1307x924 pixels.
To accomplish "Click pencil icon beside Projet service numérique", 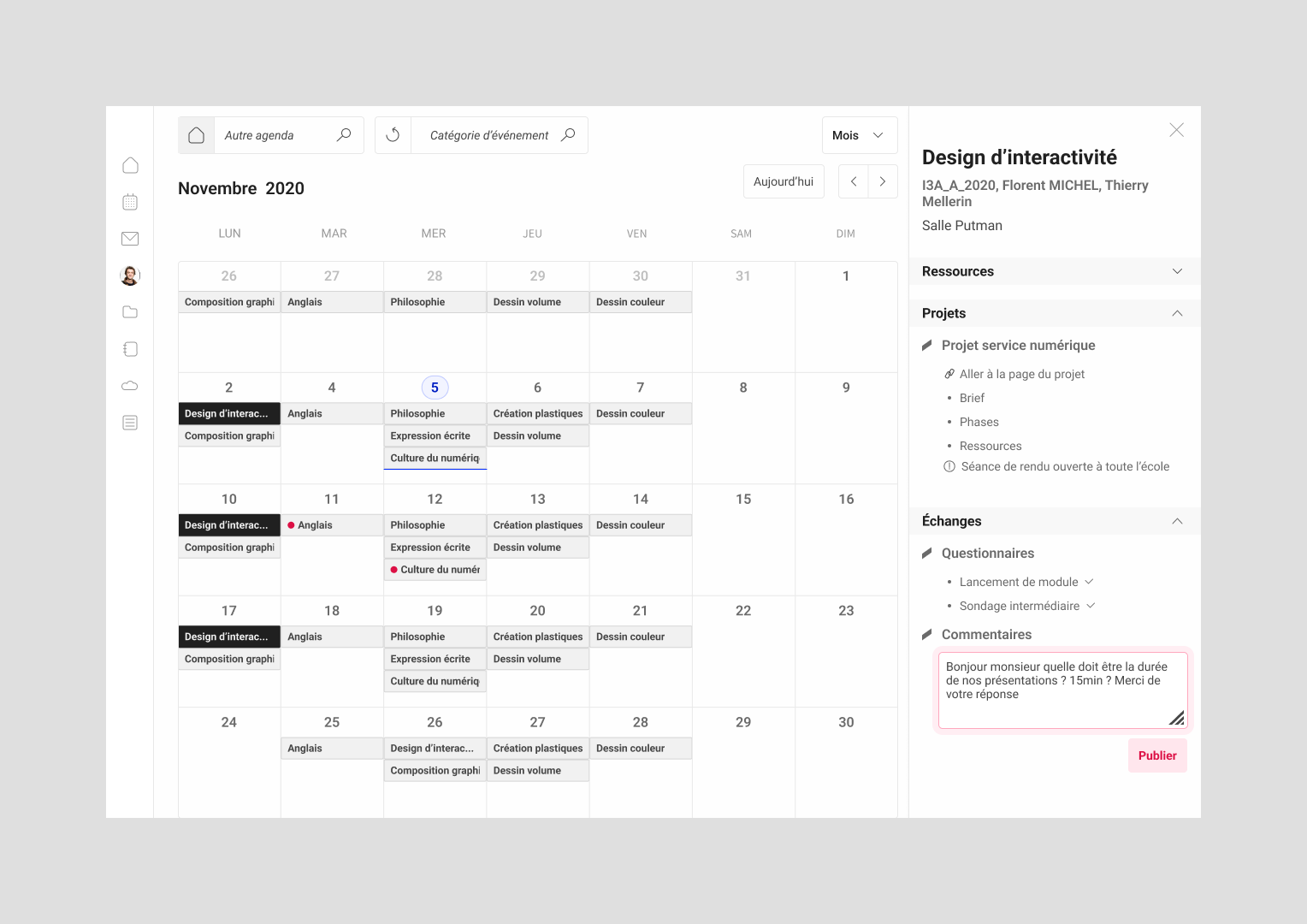I will [x=927, y=346].
